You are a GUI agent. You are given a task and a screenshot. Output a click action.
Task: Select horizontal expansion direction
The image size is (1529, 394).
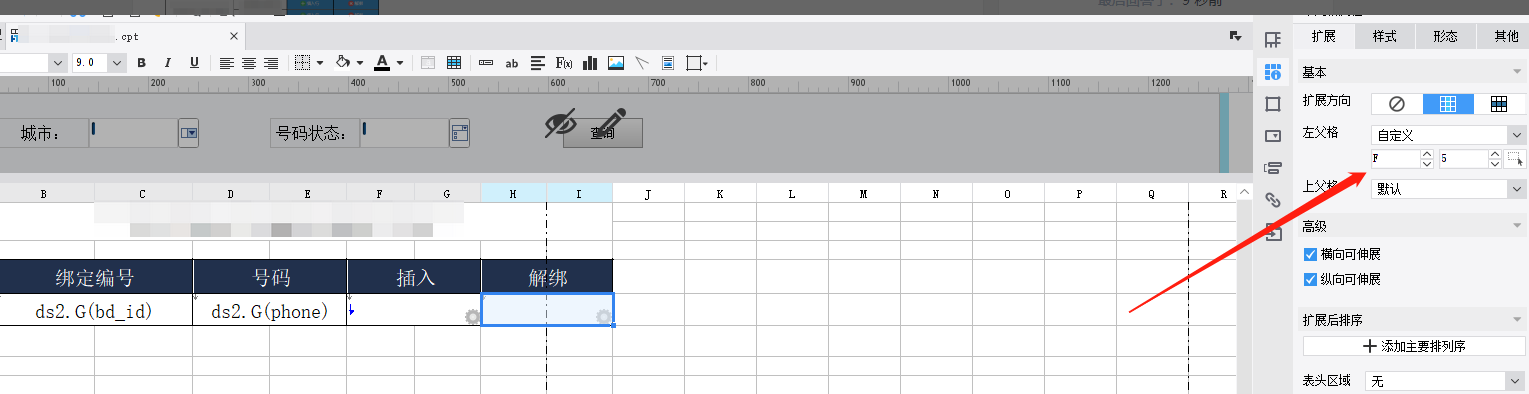click(1499, 104)
